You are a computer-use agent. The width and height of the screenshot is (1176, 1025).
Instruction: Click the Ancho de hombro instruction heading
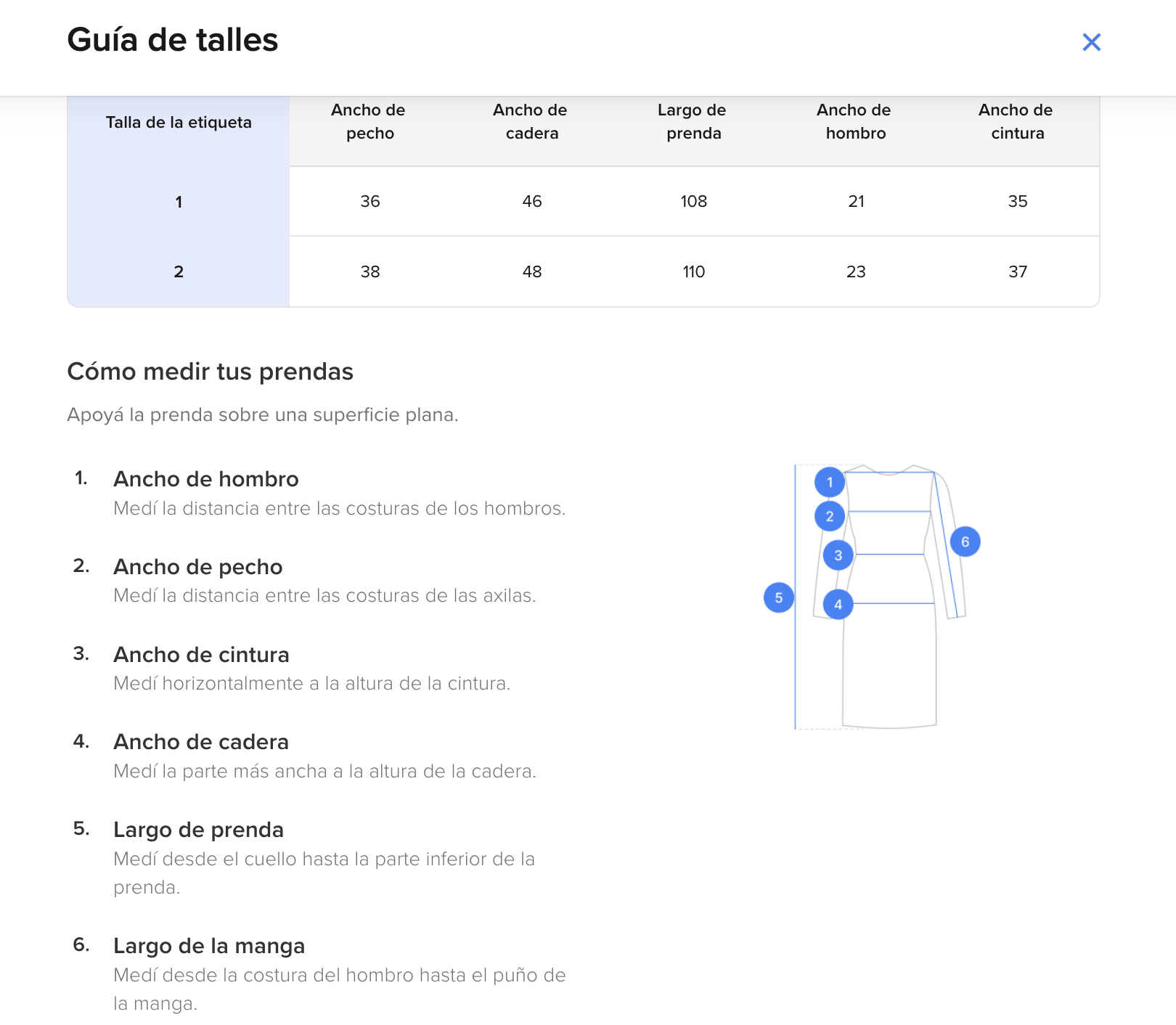click(206, 479)
